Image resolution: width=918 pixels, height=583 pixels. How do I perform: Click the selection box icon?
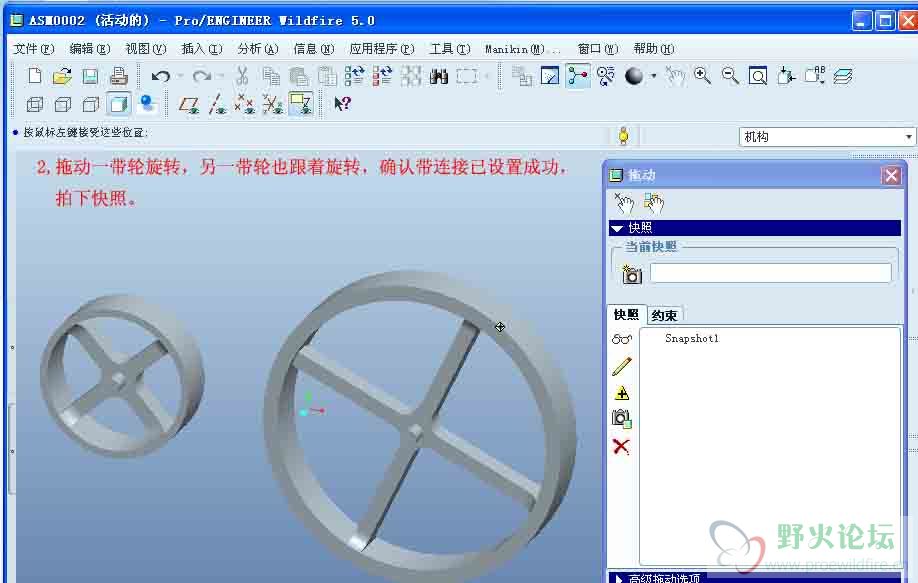[x=467, y=76]
